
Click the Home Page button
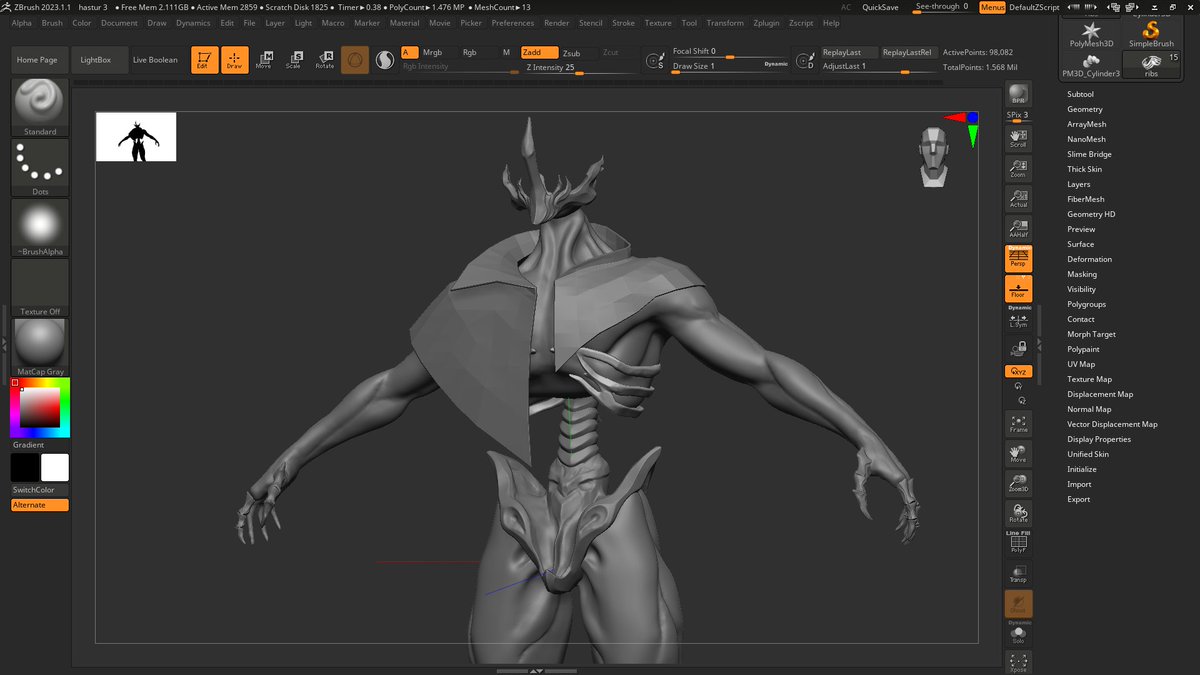point(37,60)
